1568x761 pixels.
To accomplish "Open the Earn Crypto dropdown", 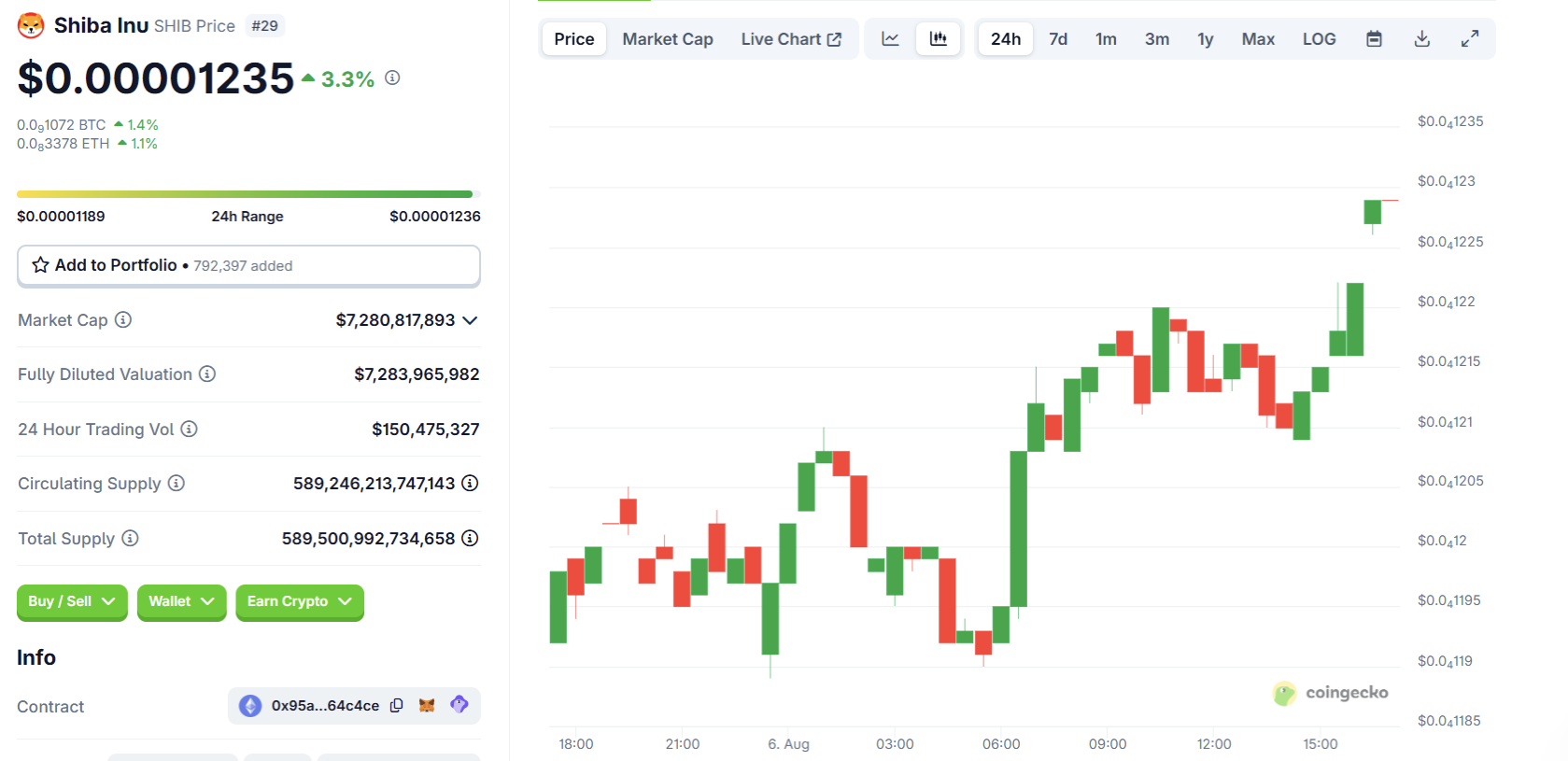I will click(x=299, y=602).
